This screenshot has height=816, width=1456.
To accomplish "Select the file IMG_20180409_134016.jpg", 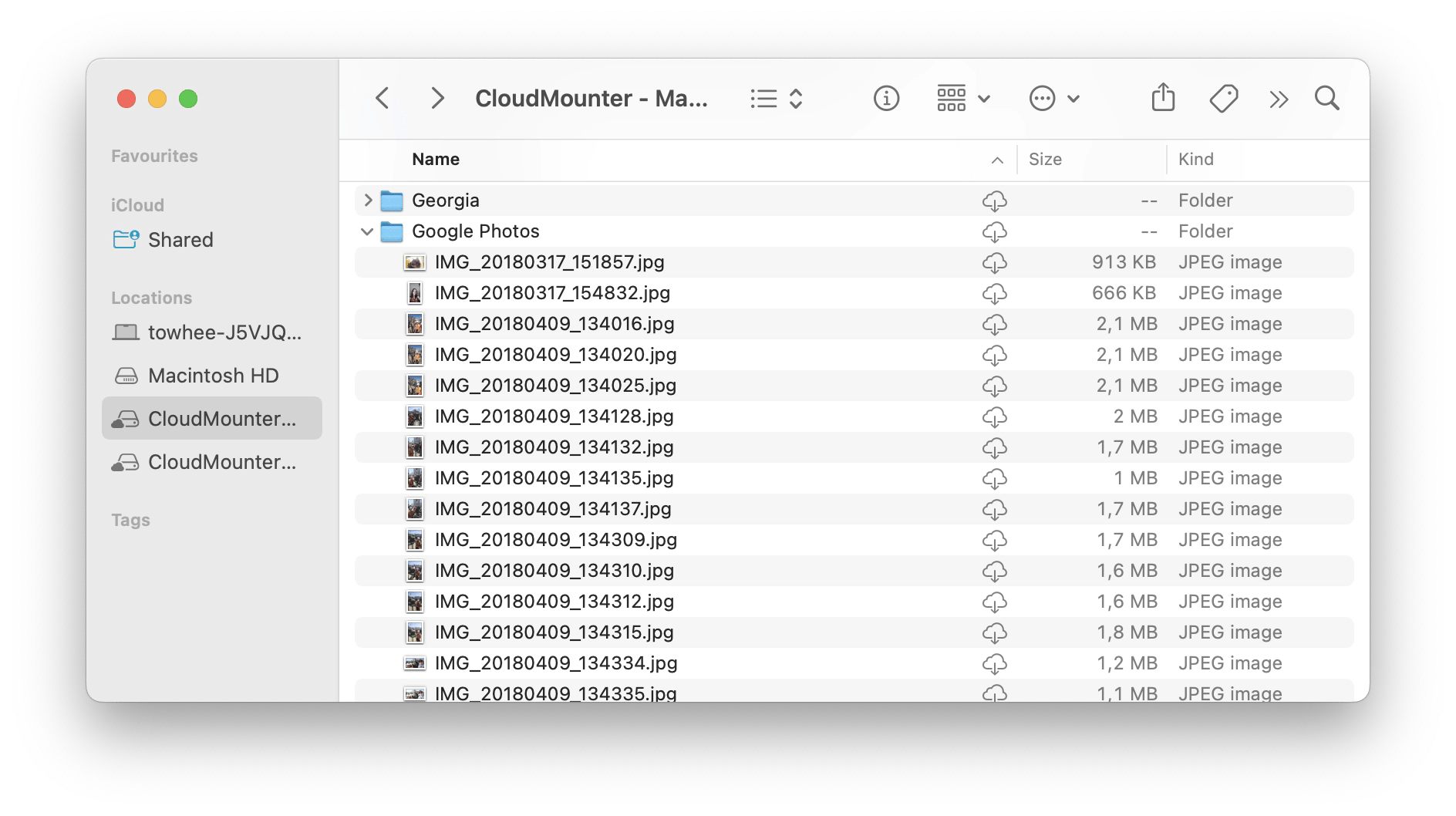I will (854, 324).
